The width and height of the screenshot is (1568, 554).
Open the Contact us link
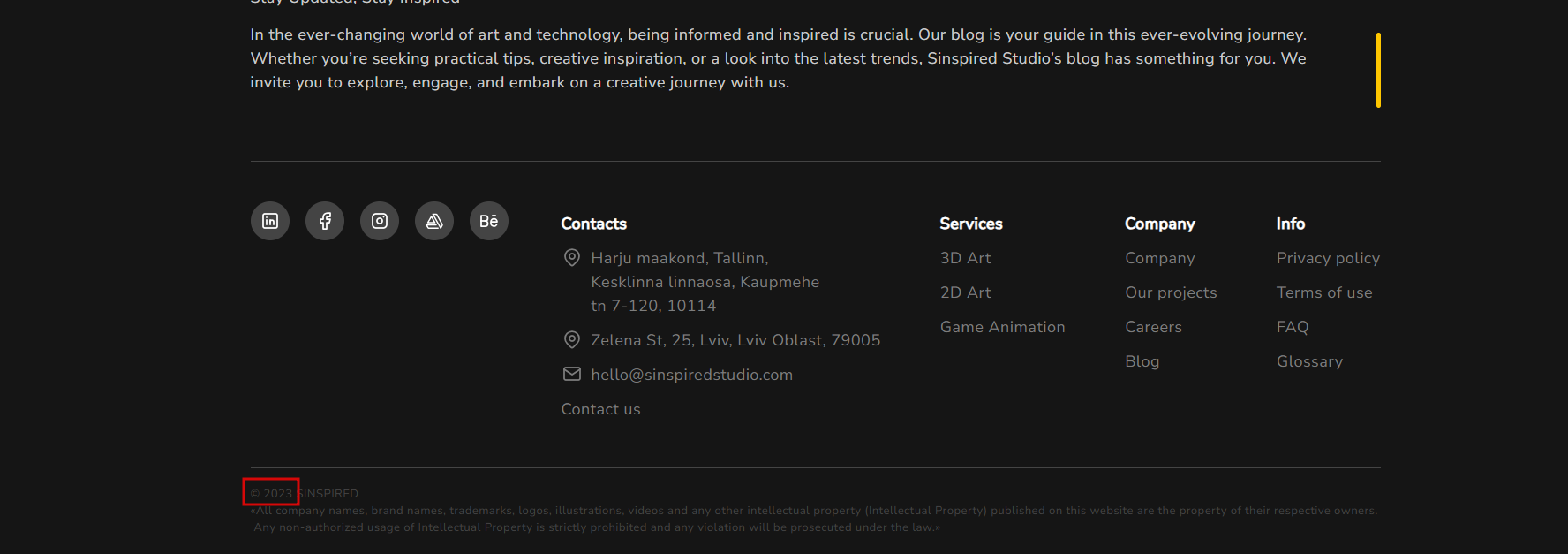point(600,409)
